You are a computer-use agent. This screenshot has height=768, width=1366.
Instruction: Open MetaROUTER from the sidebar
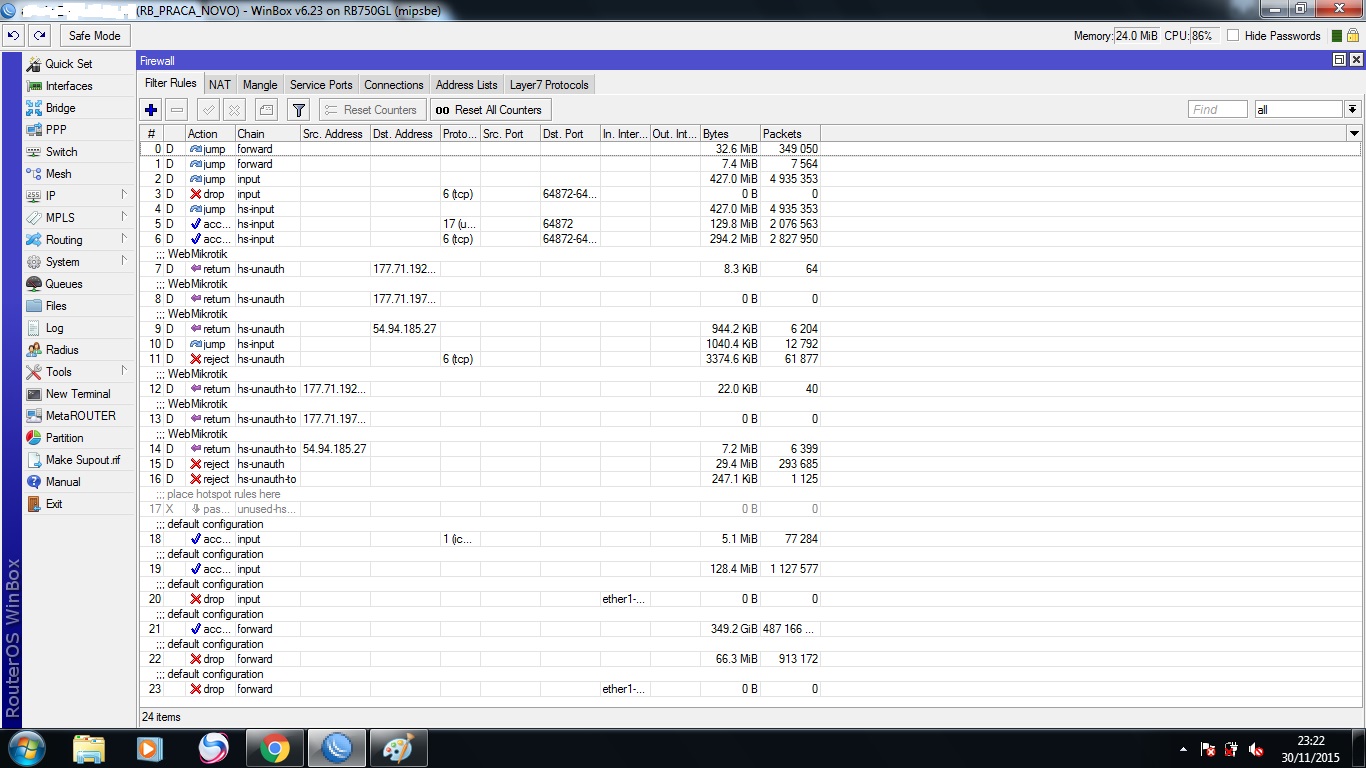pyautogui.click(x=79, y=416)
